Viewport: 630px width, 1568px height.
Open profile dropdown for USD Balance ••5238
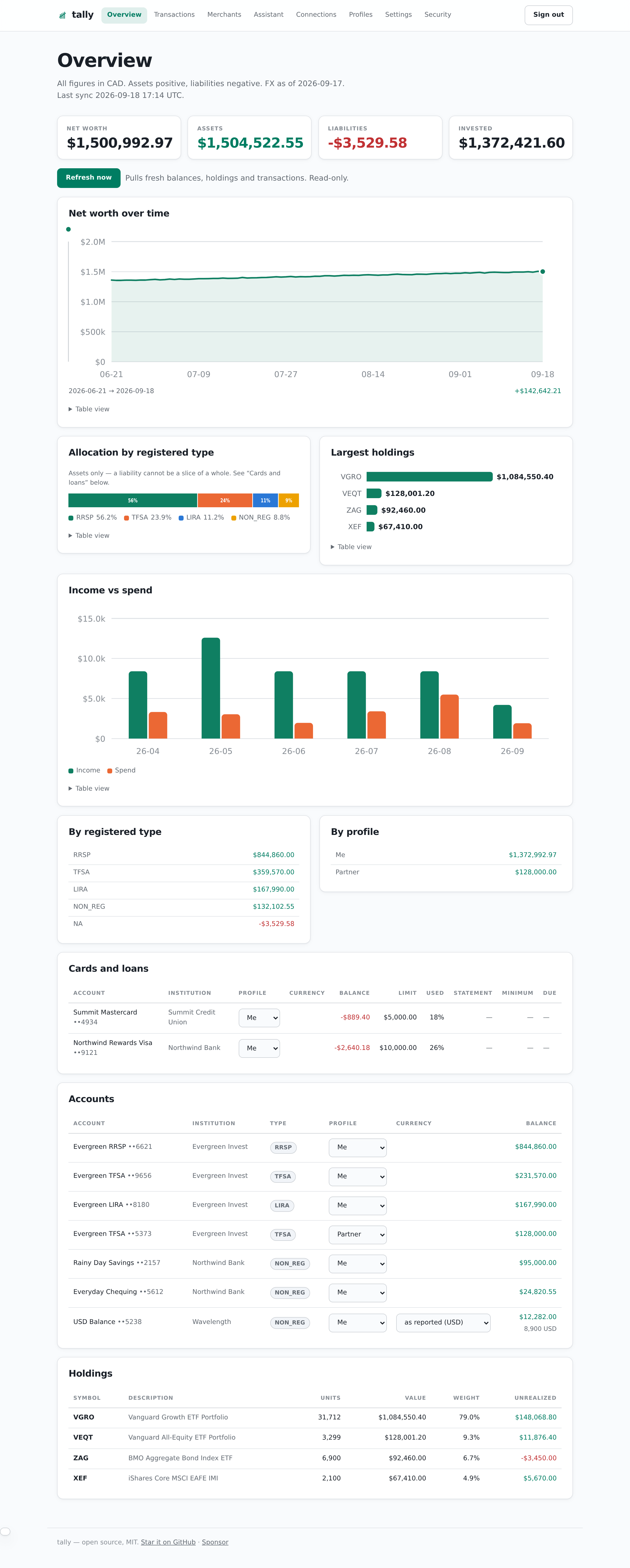click(358, 1323)
